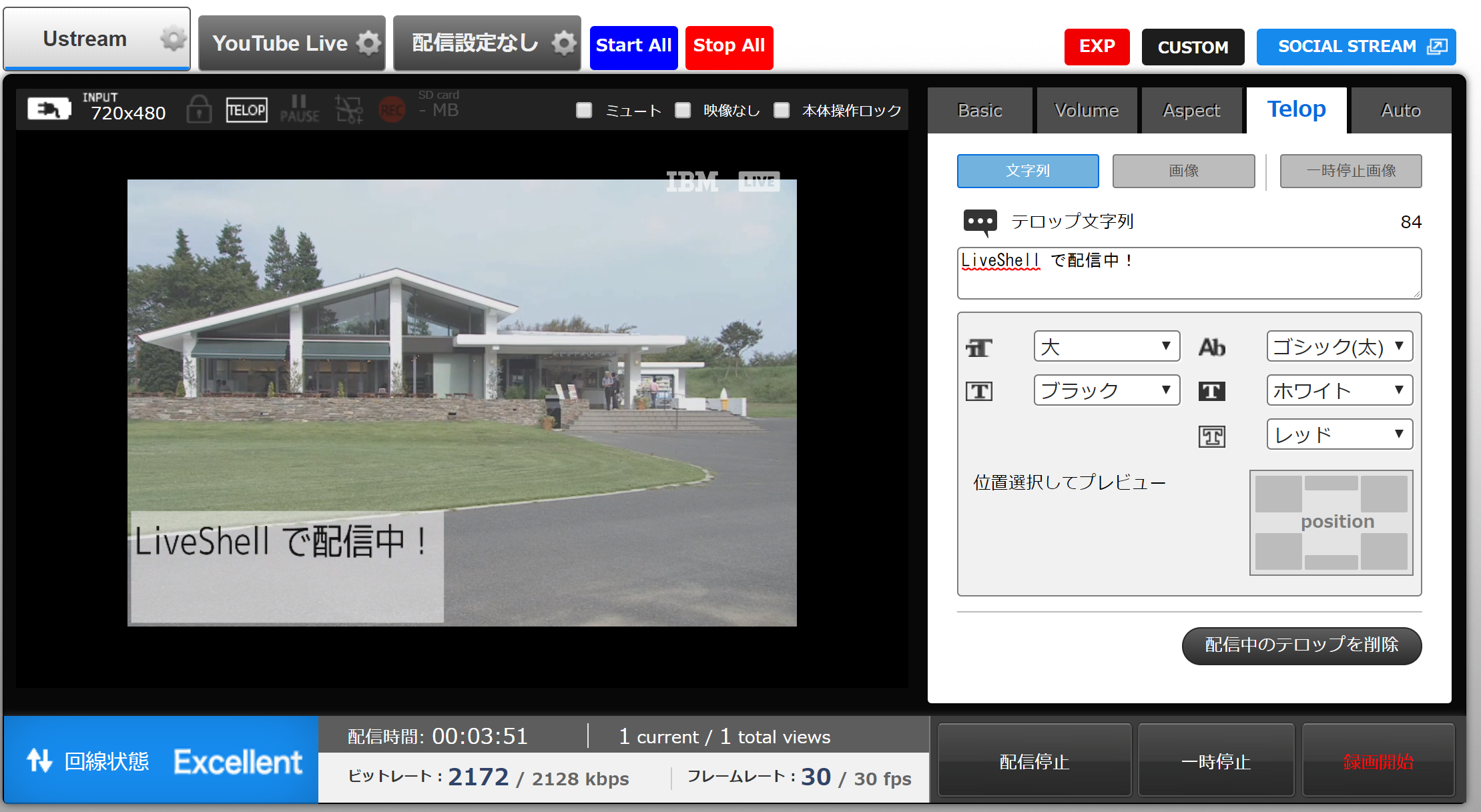Click the lock icon in toolbar
The height and width of the screenshot is (812, 1481).
199,109
